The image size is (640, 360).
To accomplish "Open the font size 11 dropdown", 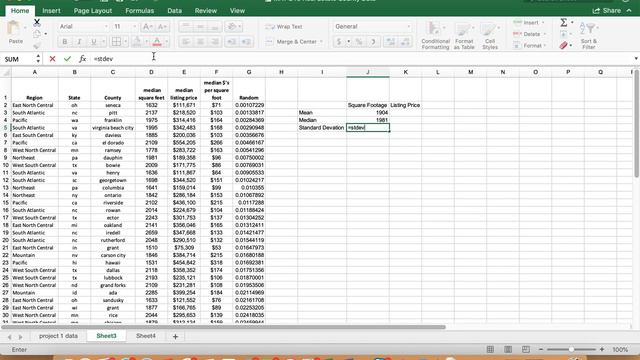I will coord(134,27).
